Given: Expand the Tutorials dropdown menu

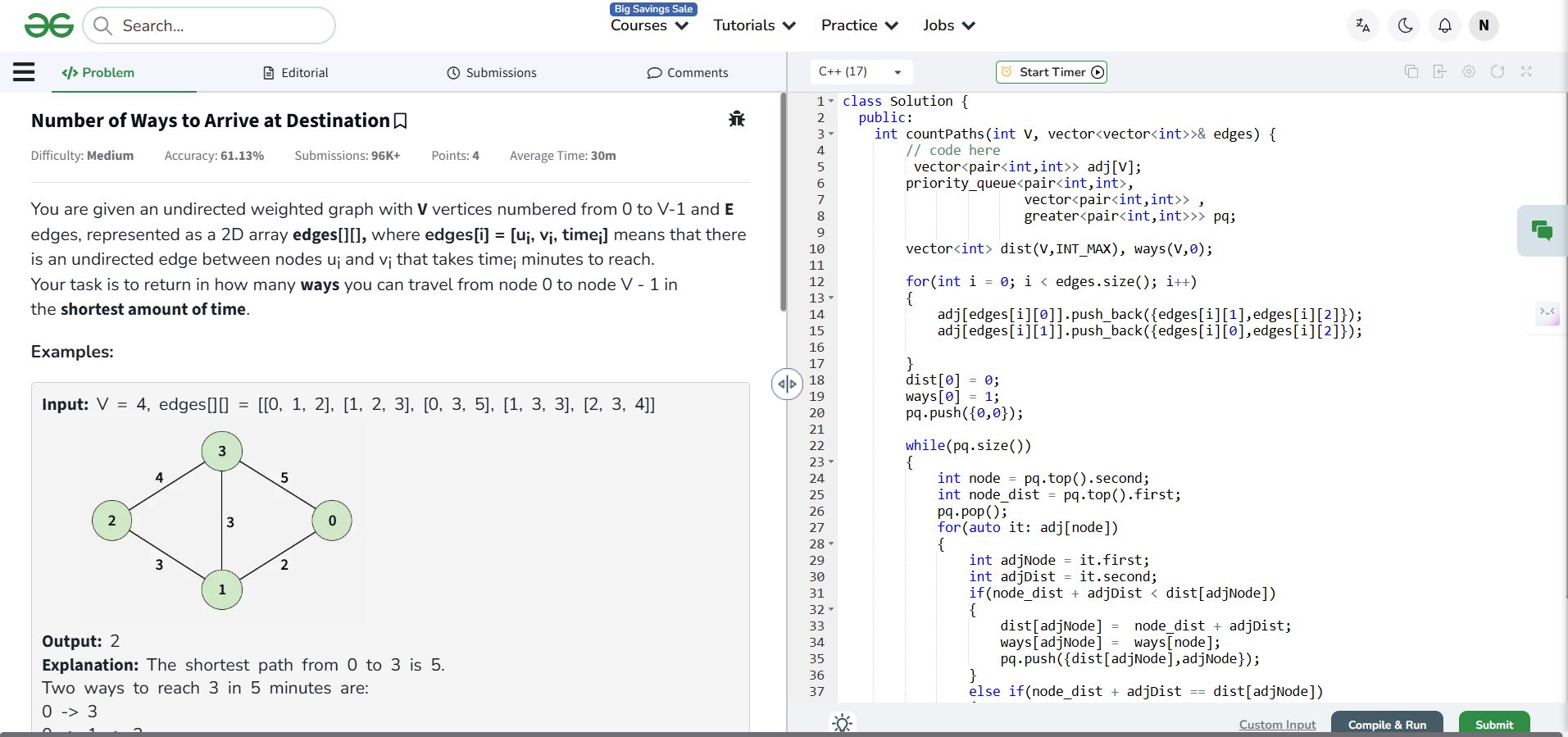Looking at the screenshot, I should coord(754,25).
